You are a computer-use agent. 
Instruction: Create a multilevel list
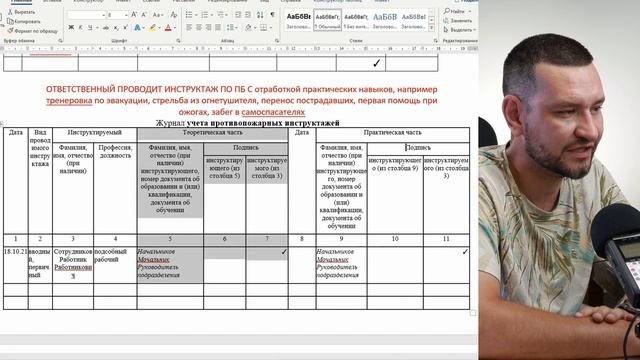click(221, 15)
